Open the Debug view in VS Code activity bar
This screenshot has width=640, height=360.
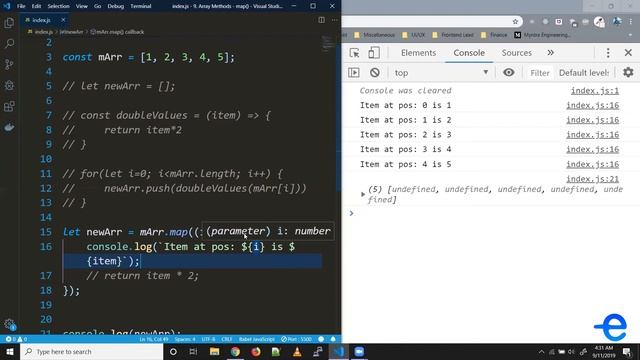[x=9, y=85]
